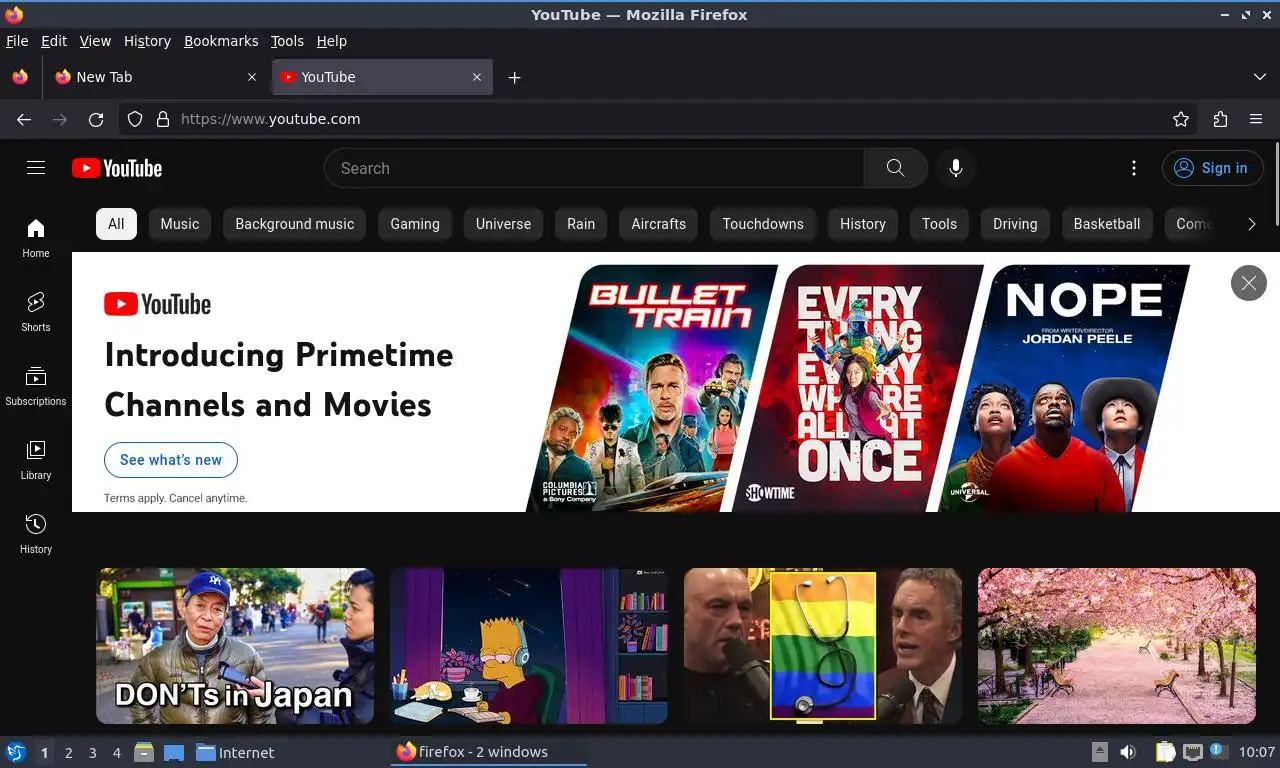Dismiss the Primetime banner with X
Image resolution: width=1280 pixels, height=768 pixels.
(x=1248, y=283)
